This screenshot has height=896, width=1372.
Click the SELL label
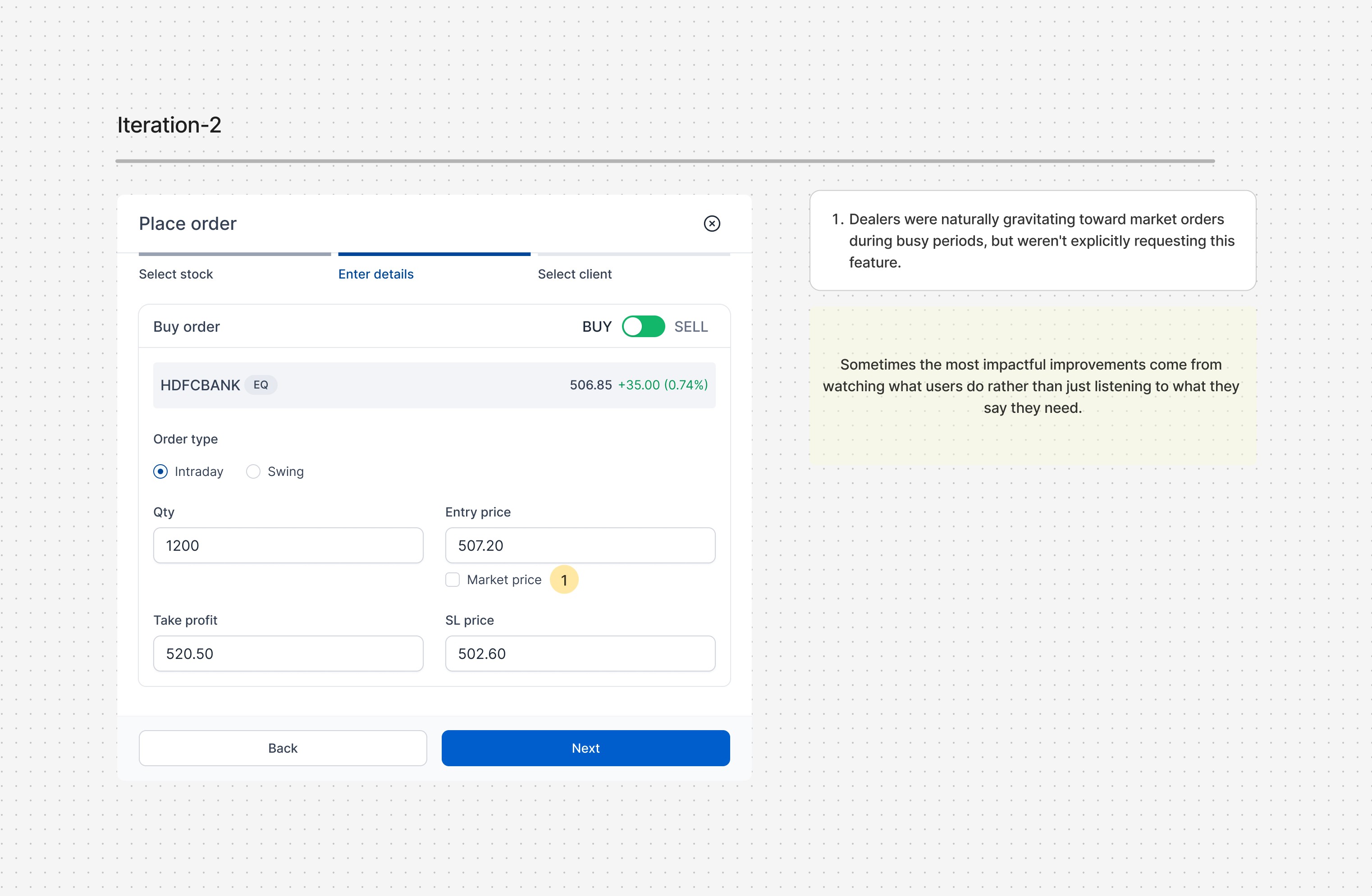[x=691, y=326]
